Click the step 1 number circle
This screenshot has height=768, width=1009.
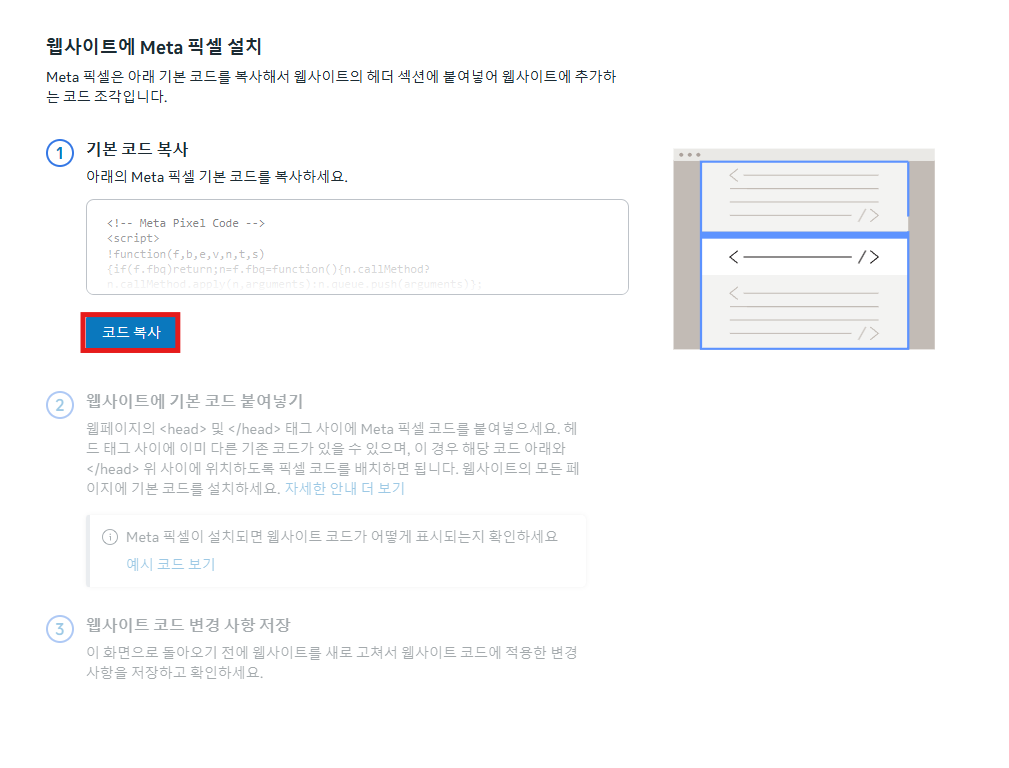pyautogui.click(x=60, y=154)
